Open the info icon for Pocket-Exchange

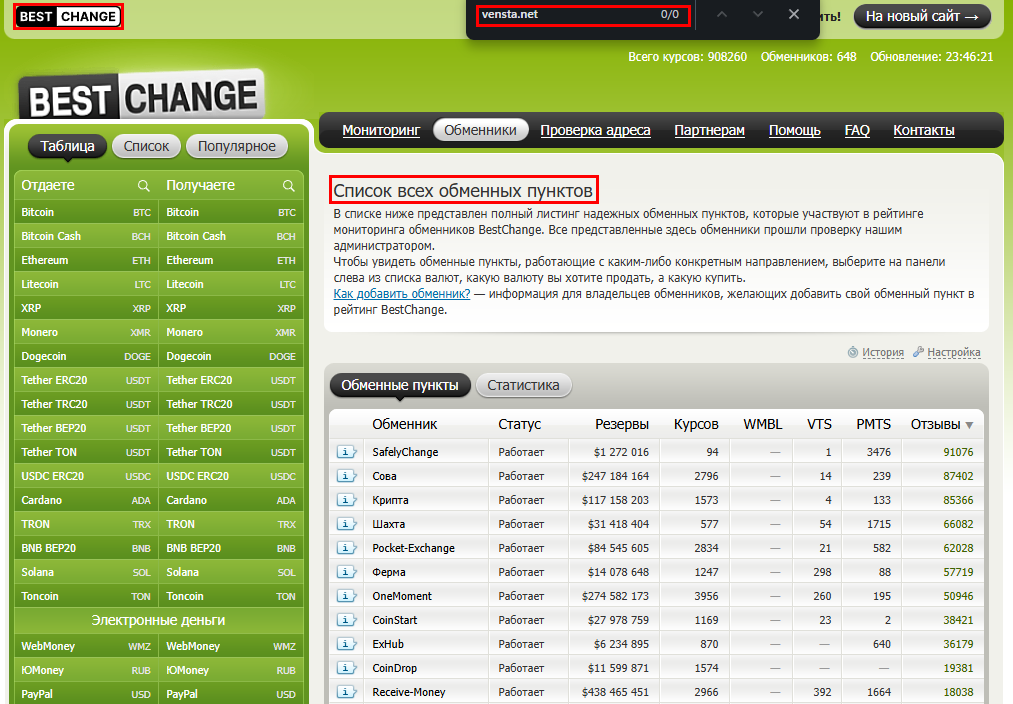[x=346, y=548]
